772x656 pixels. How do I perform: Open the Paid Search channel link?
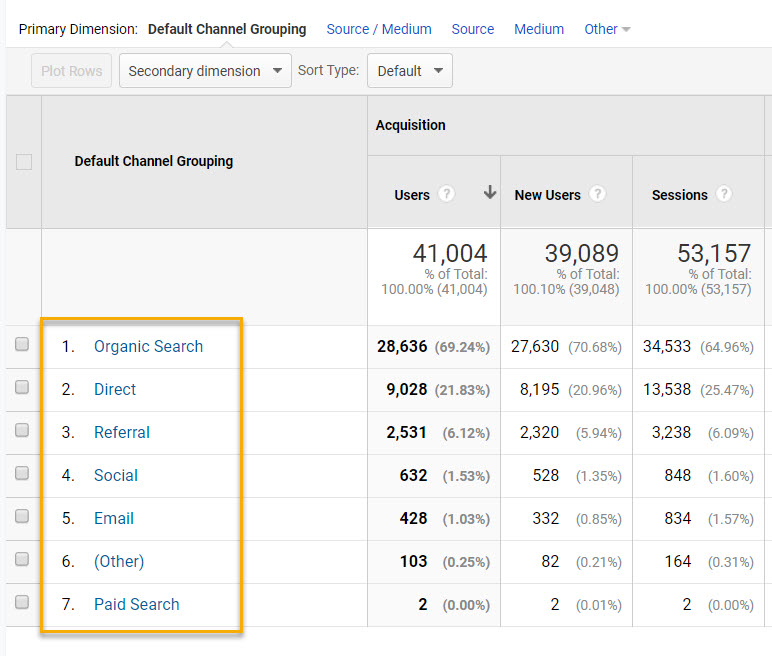[x=136, y=604]
